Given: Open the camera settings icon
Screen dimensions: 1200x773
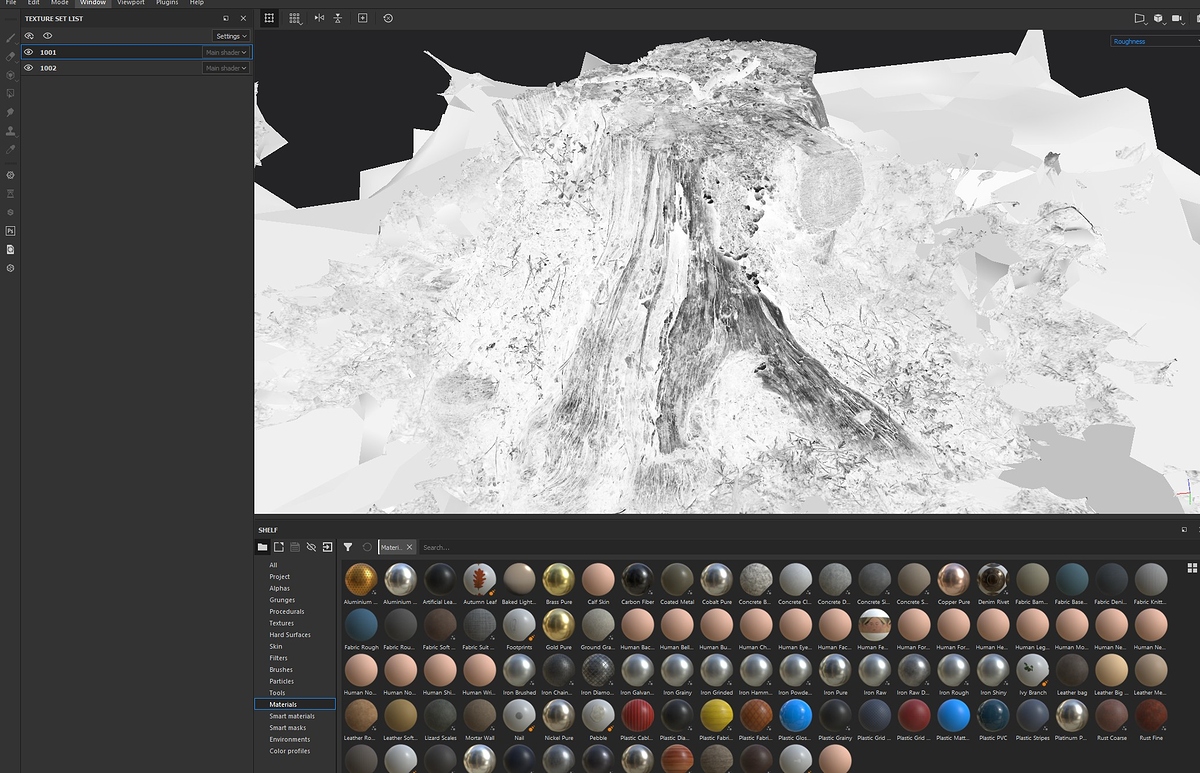Looking at the screenshot, I should coord(1177,18).
